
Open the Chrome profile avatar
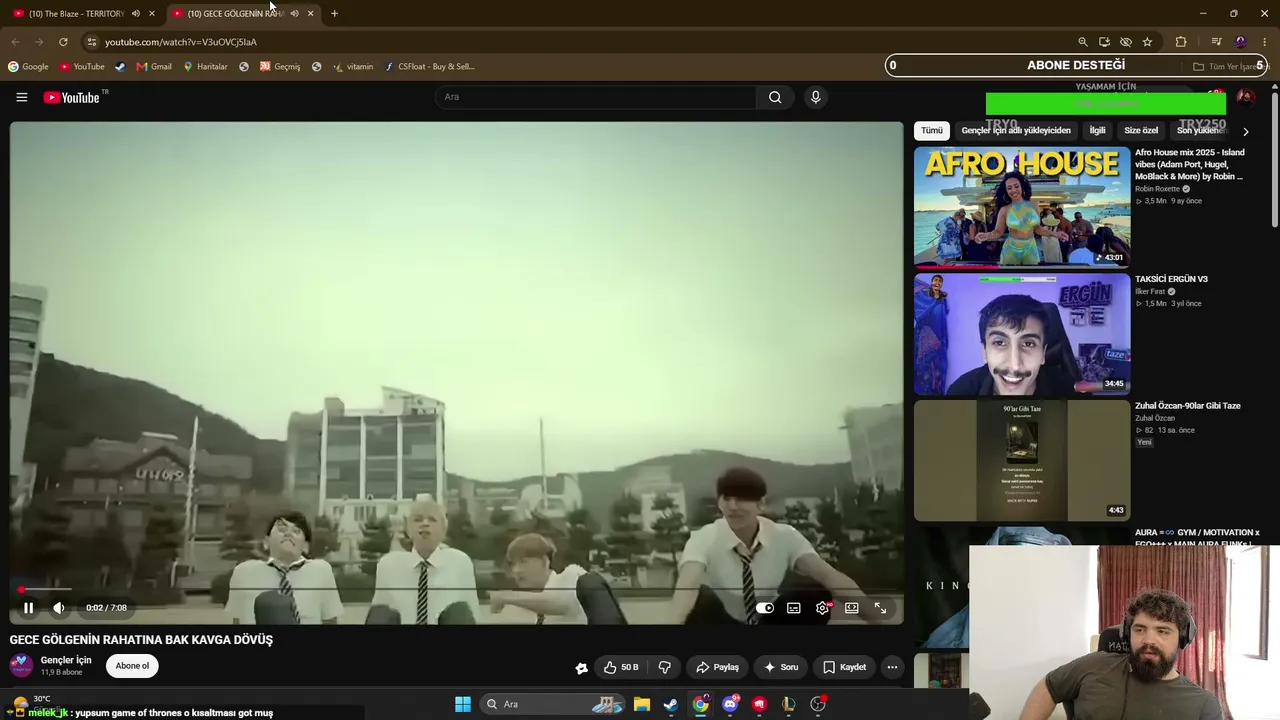(x=1241, y=42)
